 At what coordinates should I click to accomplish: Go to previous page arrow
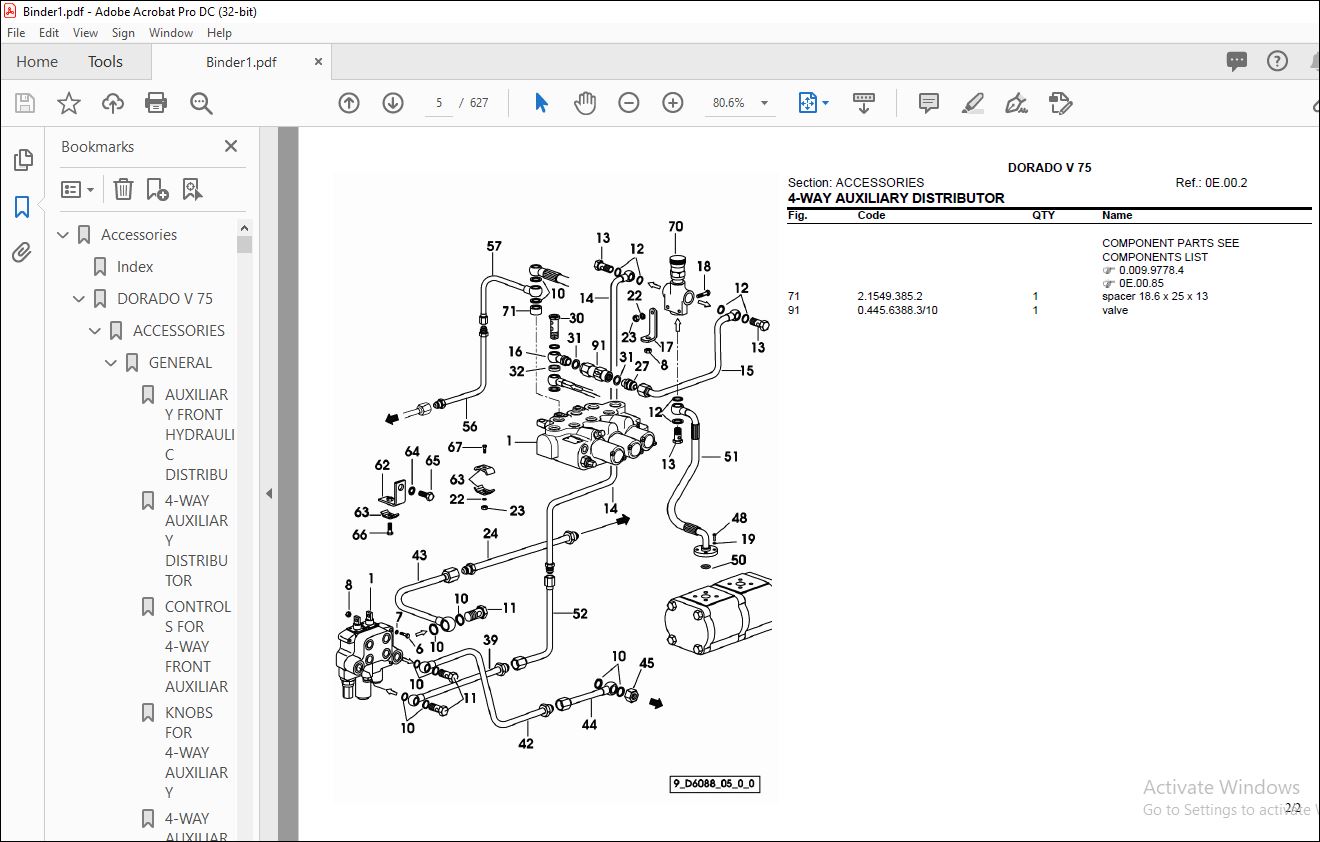(x=349, y=103)
